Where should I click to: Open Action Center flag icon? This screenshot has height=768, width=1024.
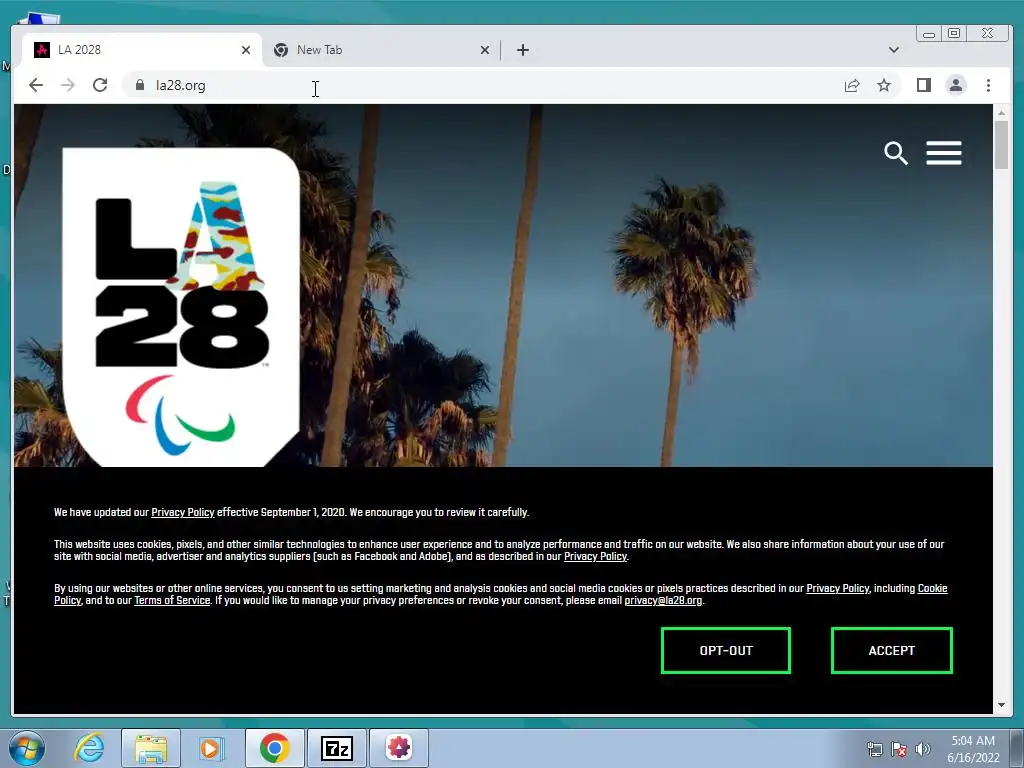(x=899, y=749)
